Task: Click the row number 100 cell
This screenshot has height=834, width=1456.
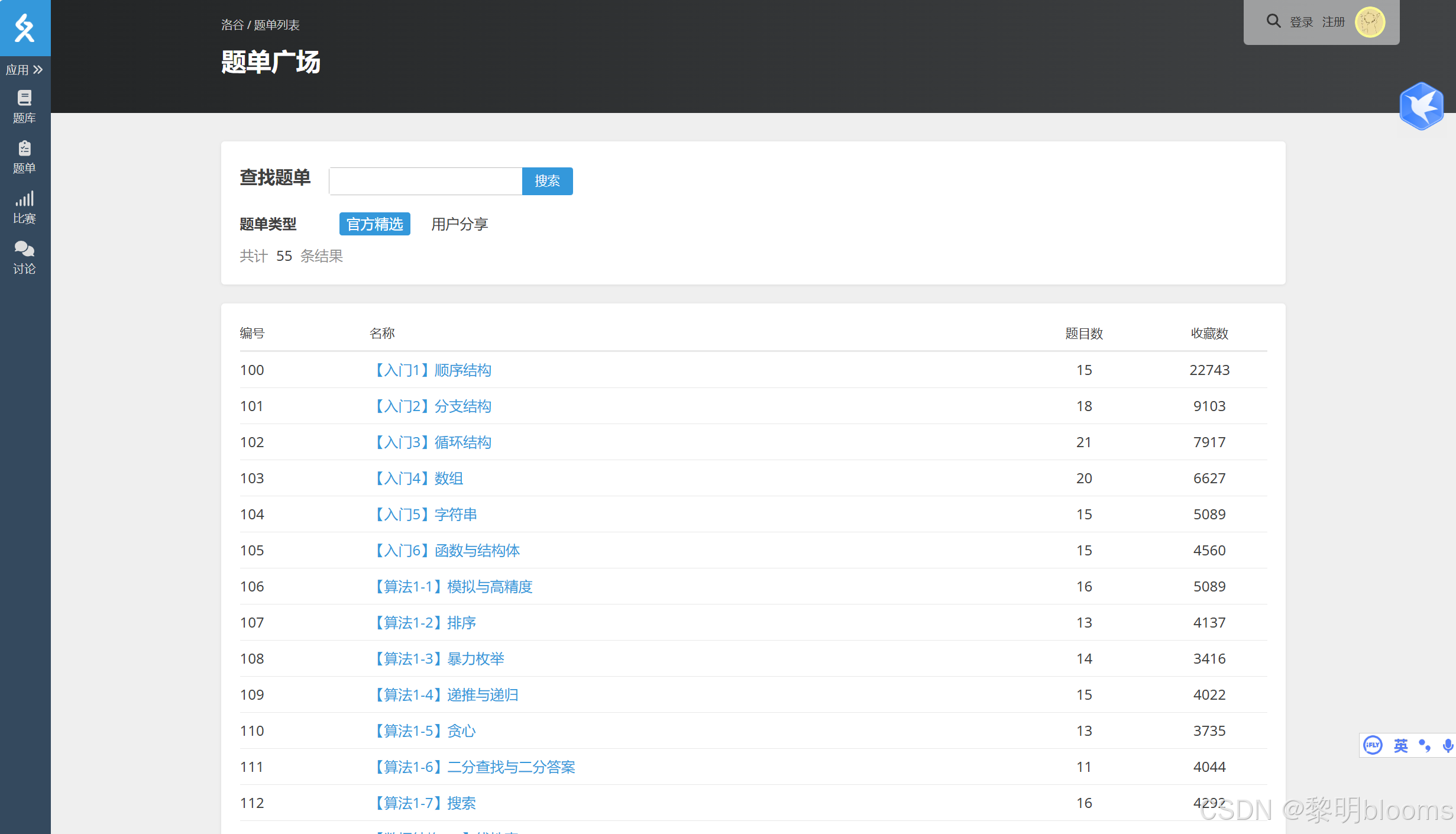Action: click(252, 370)
